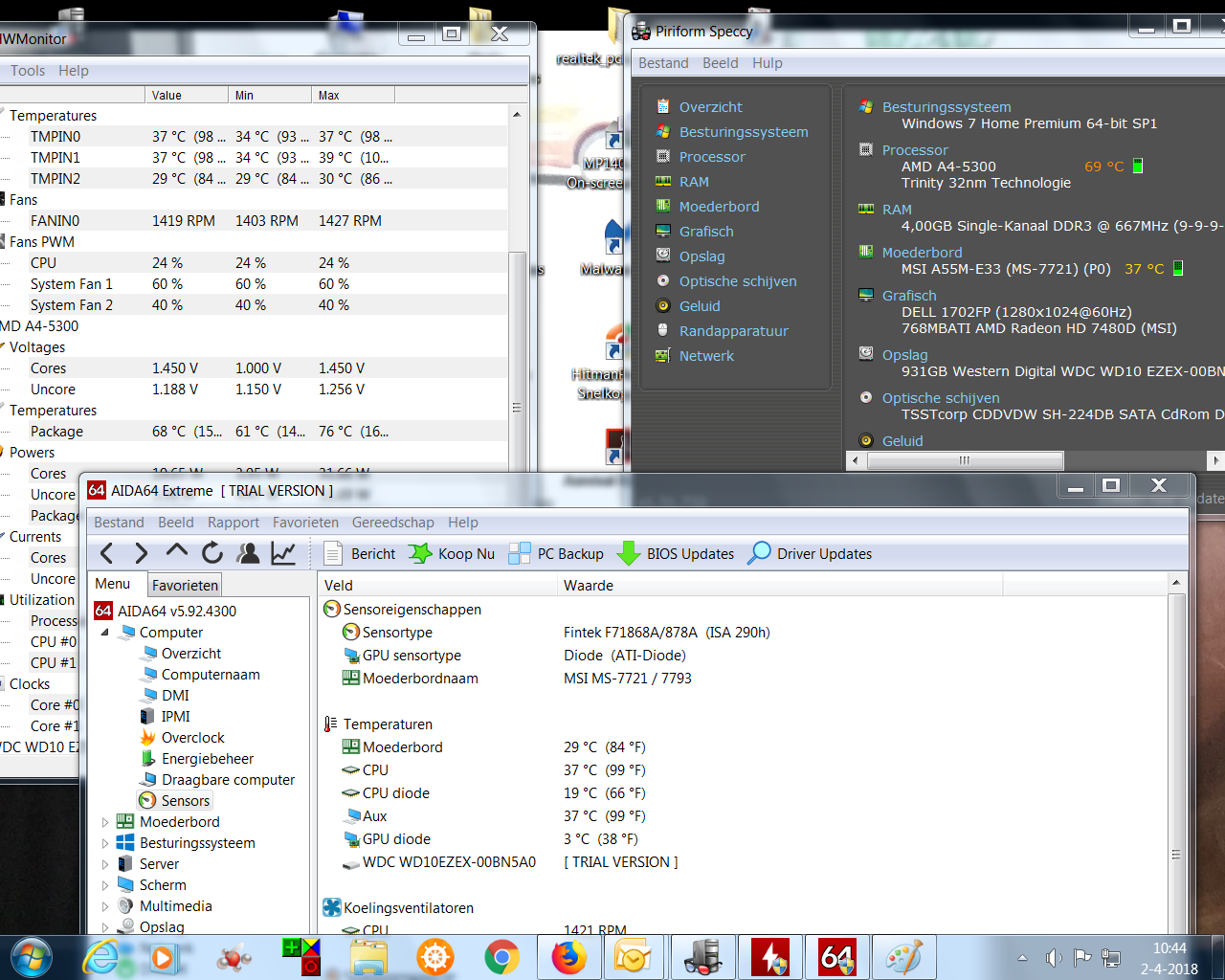
Task: Select Processor in Speccy sidebar
Action: pos(711,157)
